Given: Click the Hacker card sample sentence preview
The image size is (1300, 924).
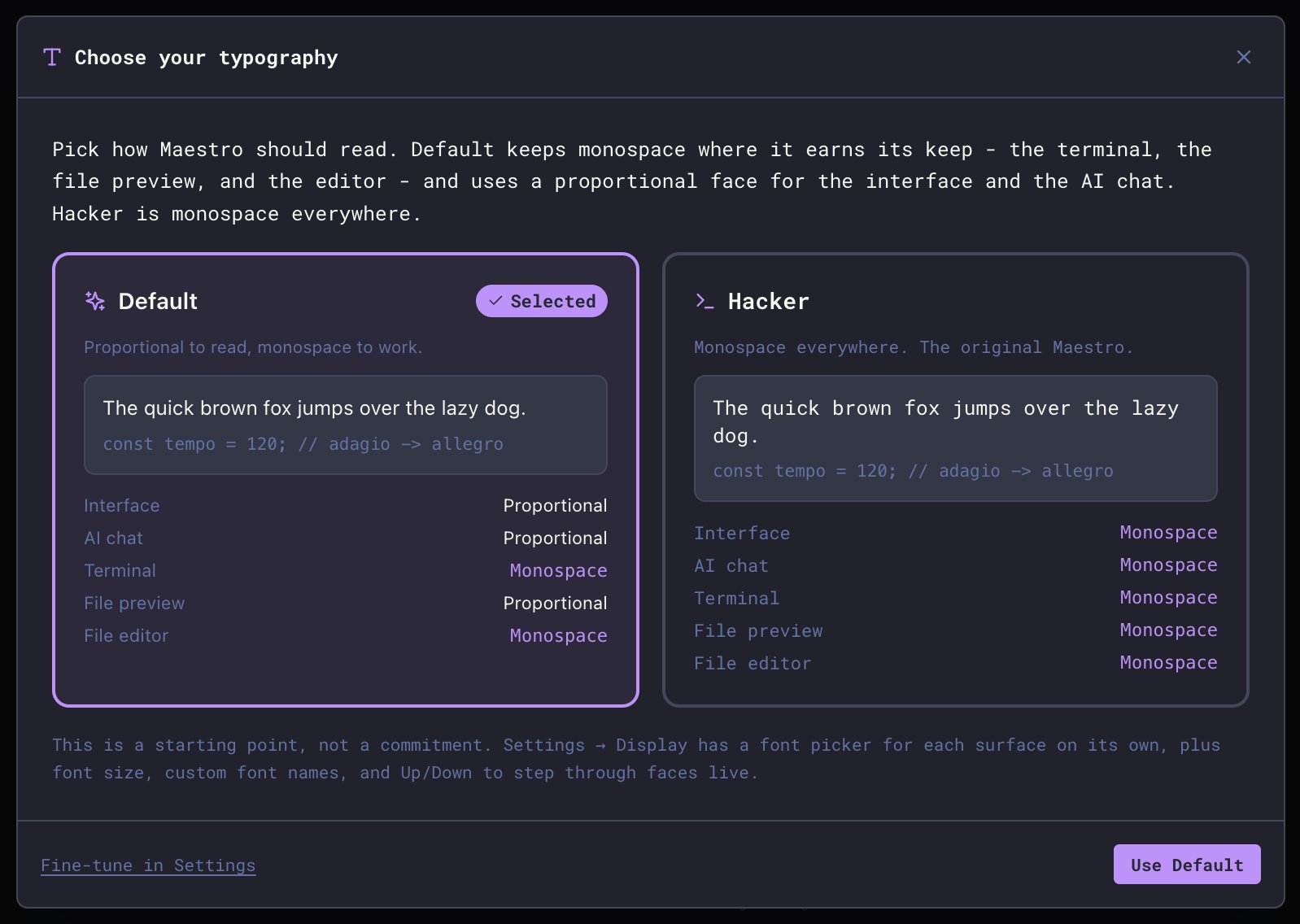Looking at the screenshot, I should click(x=945, y=422).
